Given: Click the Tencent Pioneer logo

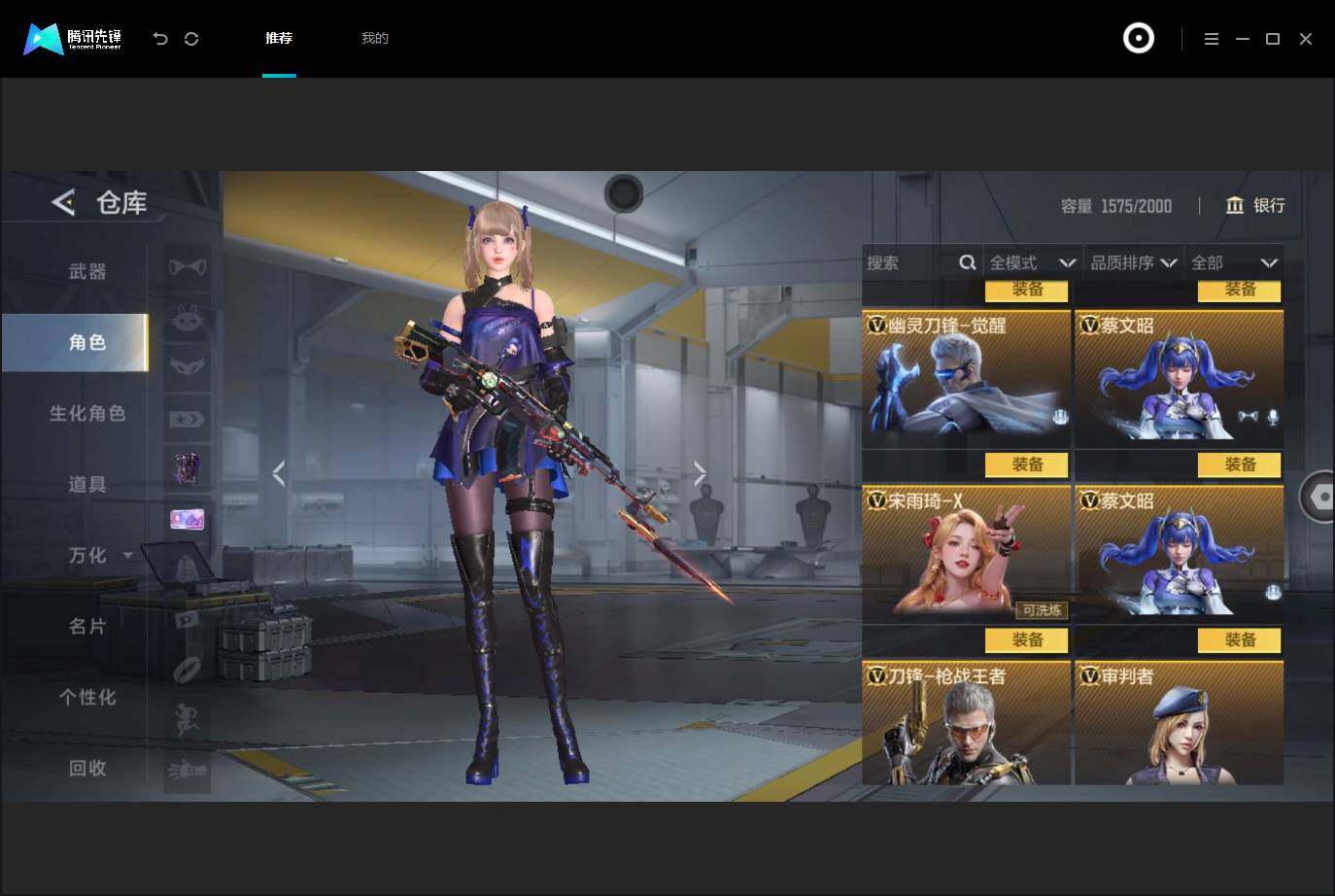Looking at the screenshot, I should tap(73, 39).
